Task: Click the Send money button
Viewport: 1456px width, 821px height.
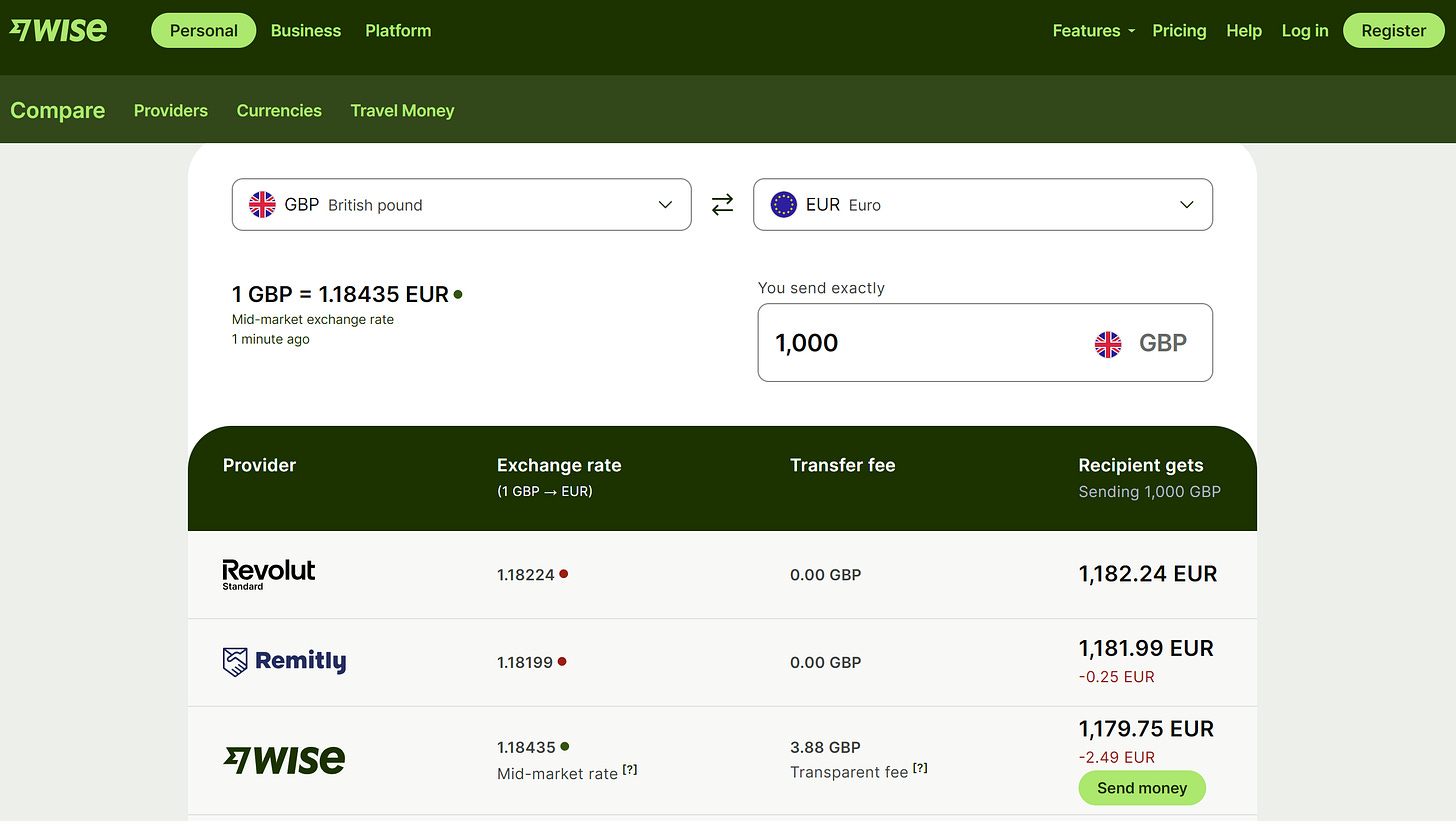Action: (1142, 788)
